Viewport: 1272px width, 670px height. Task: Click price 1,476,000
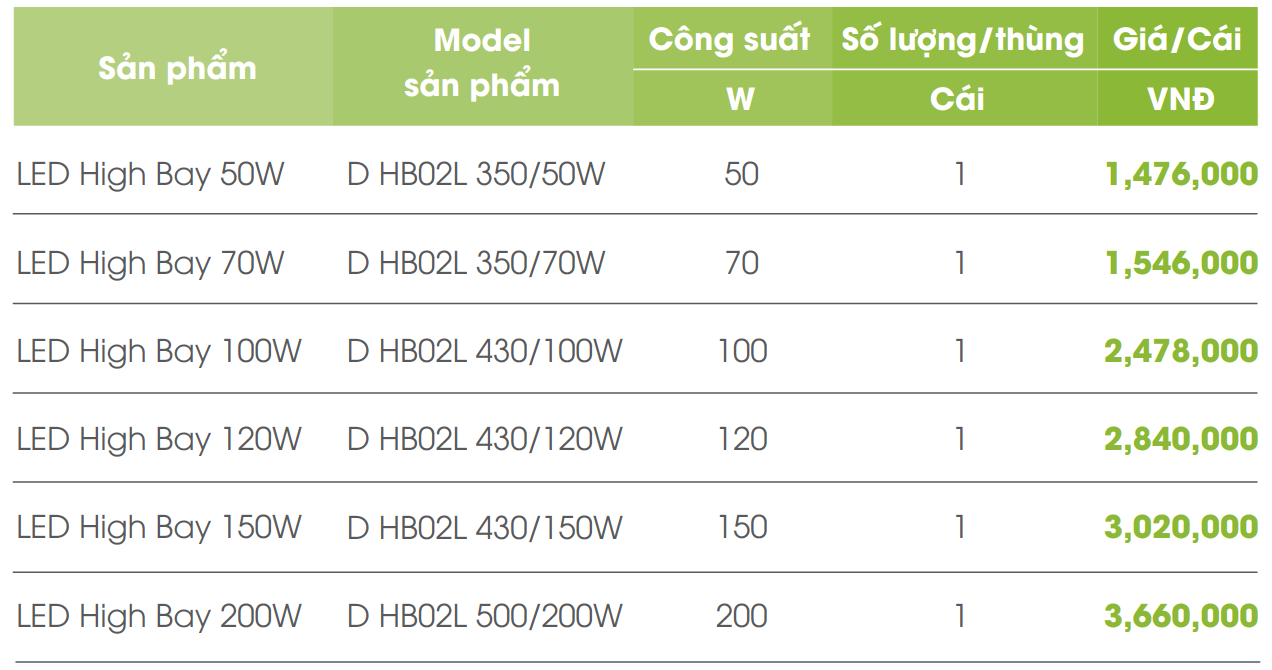pos(1181,175)
